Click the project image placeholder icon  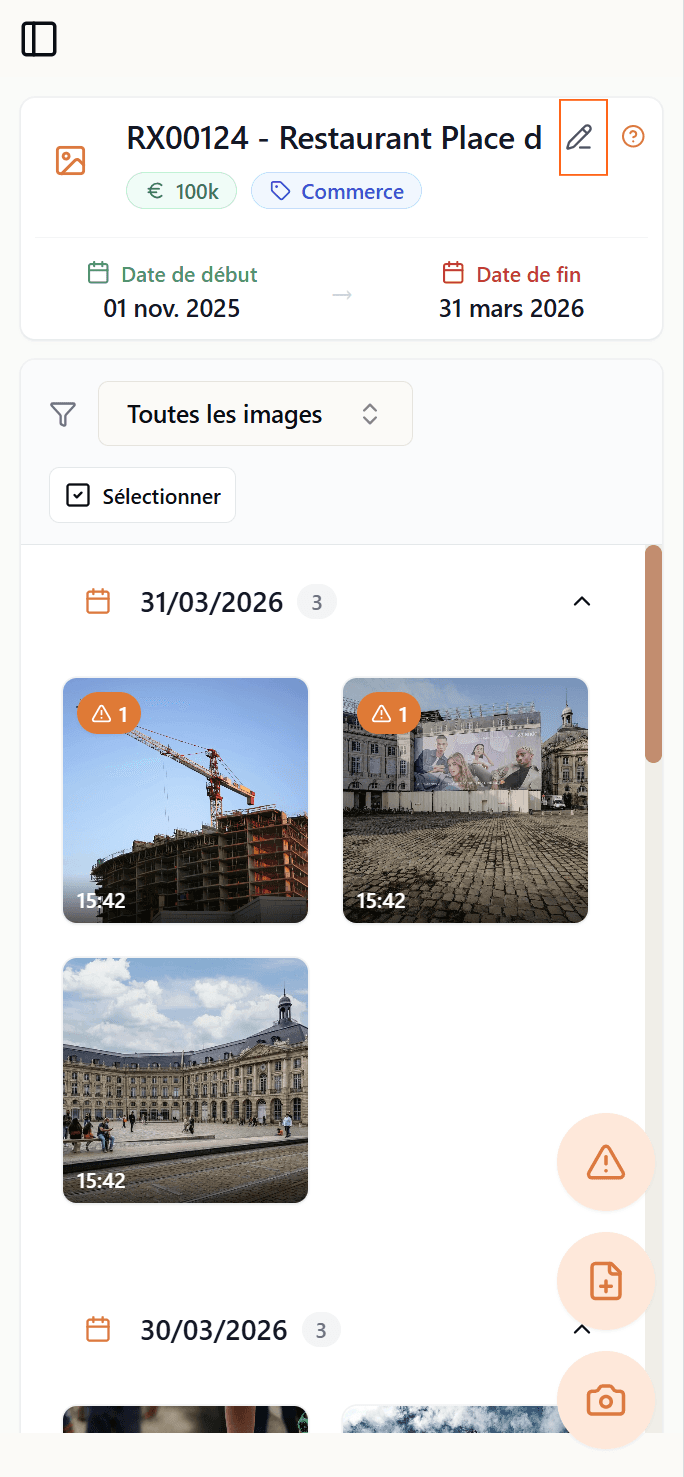[70, 160]
